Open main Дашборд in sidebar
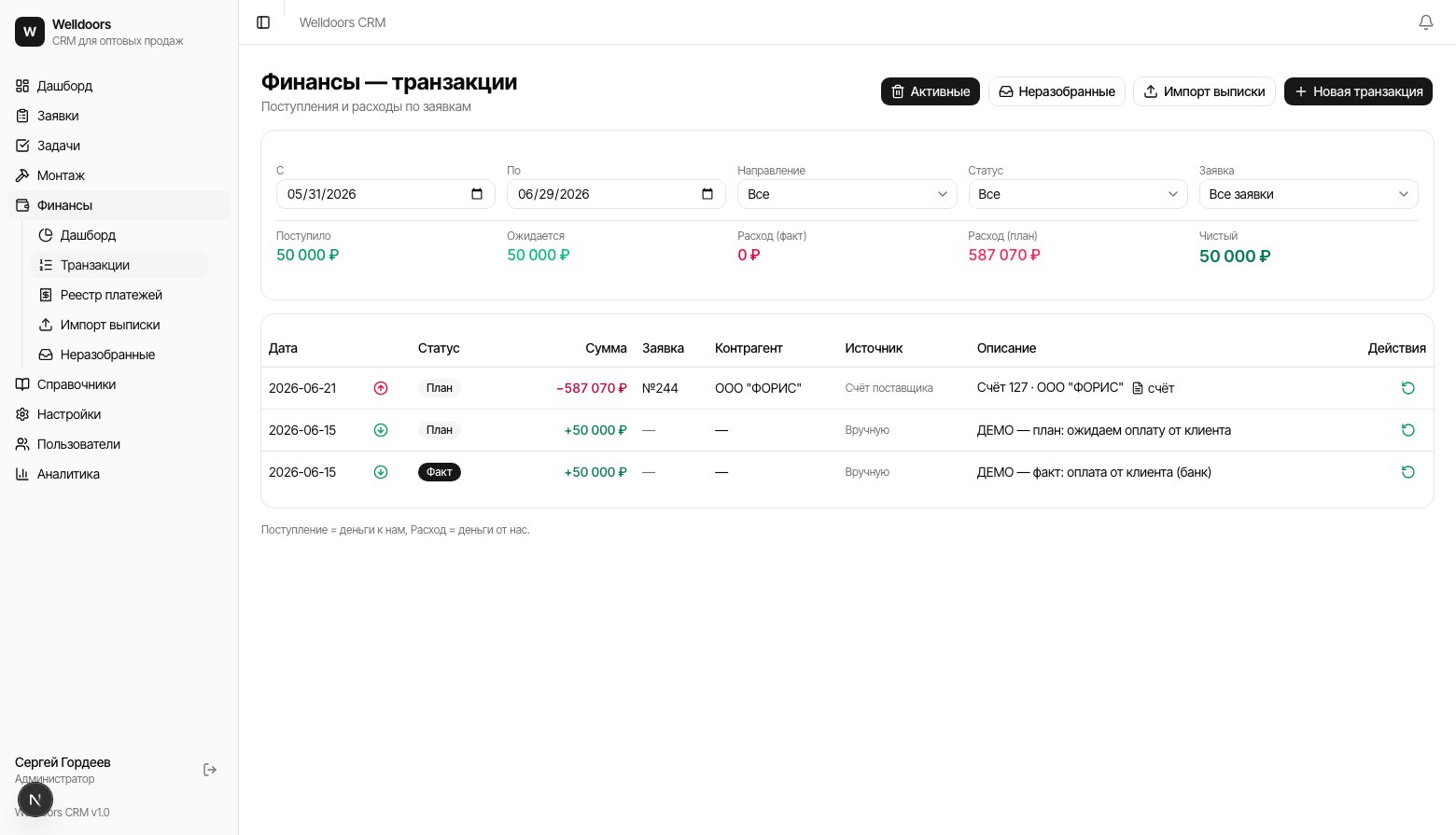1456x835 pixels. click(x=119, y=86)
